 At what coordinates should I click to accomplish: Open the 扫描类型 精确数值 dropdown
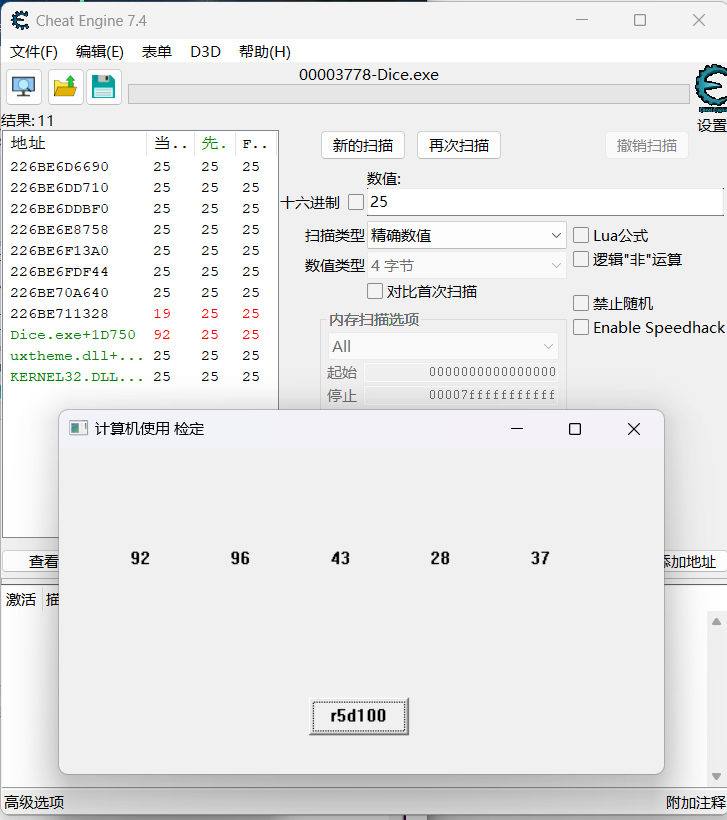(467, 236)
